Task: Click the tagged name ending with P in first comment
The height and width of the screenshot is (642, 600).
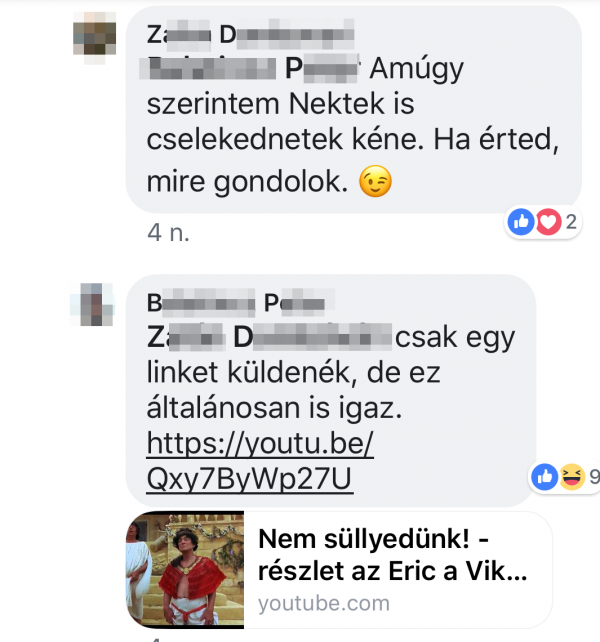Action: 249,68
